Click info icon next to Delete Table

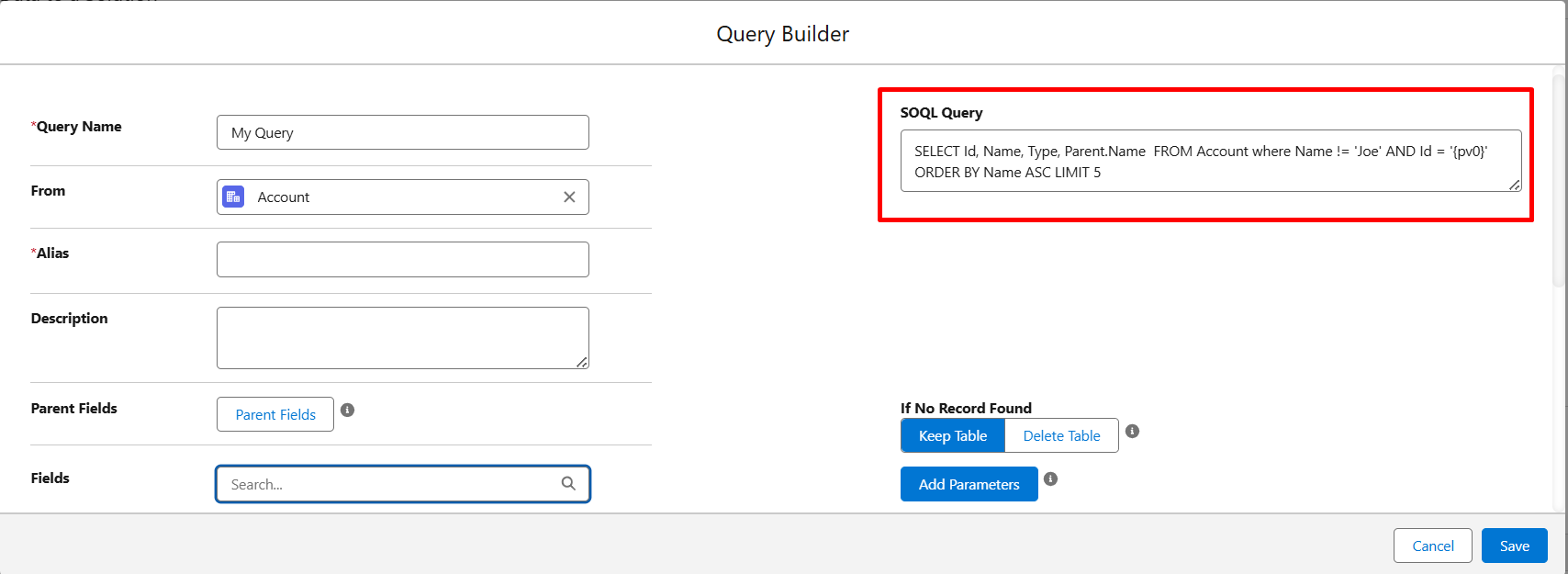1132,432
